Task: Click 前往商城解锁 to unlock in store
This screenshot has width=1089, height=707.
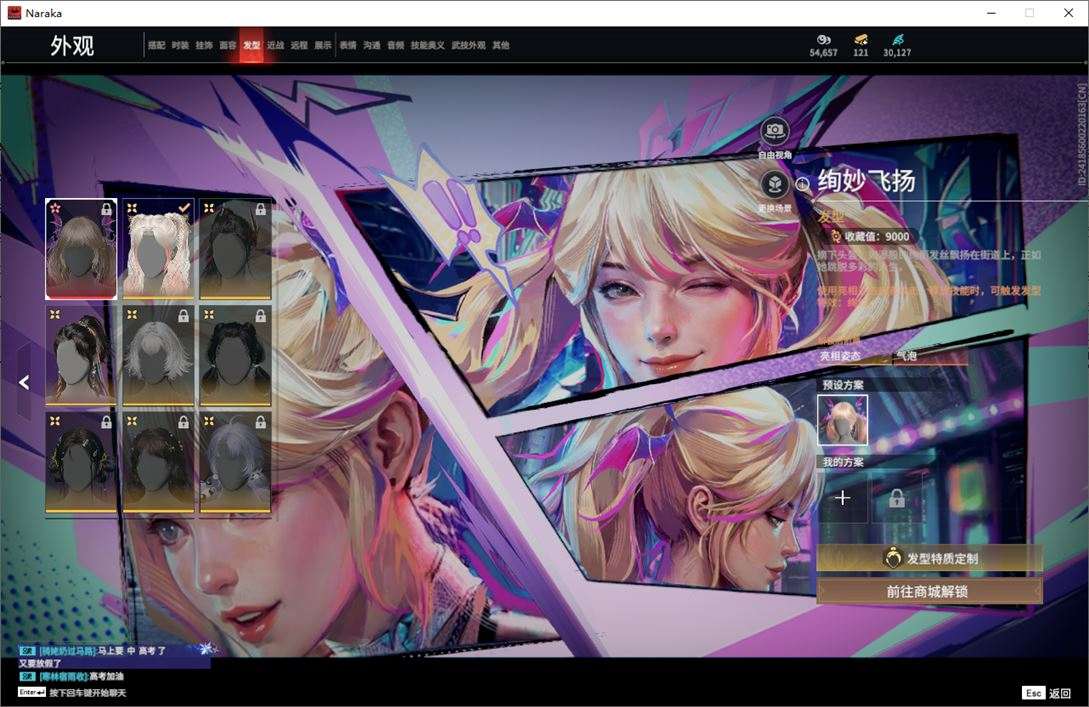Action: coord(929,592)
